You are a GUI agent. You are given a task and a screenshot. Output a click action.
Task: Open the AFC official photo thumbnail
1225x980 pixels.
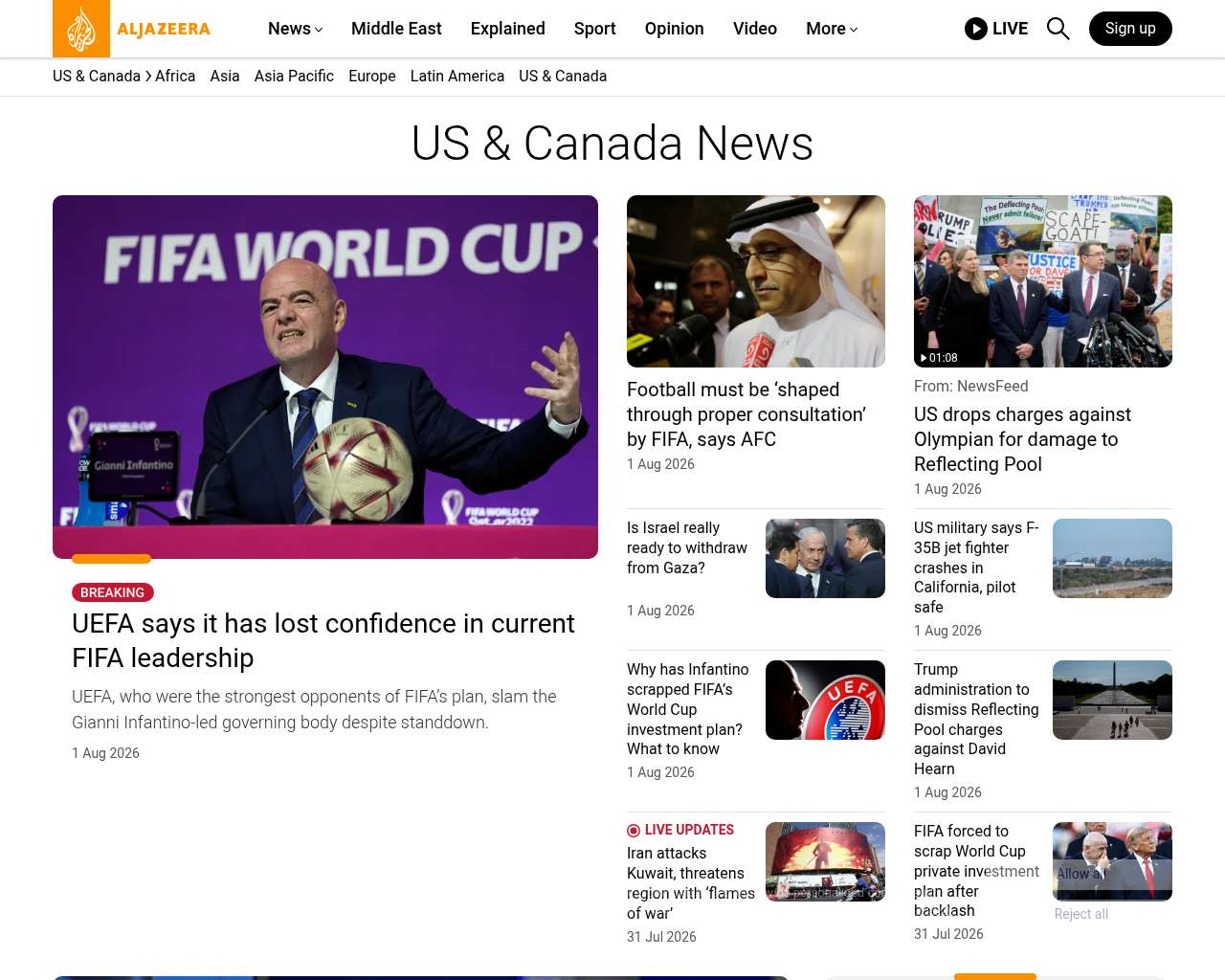coord(756,281)
